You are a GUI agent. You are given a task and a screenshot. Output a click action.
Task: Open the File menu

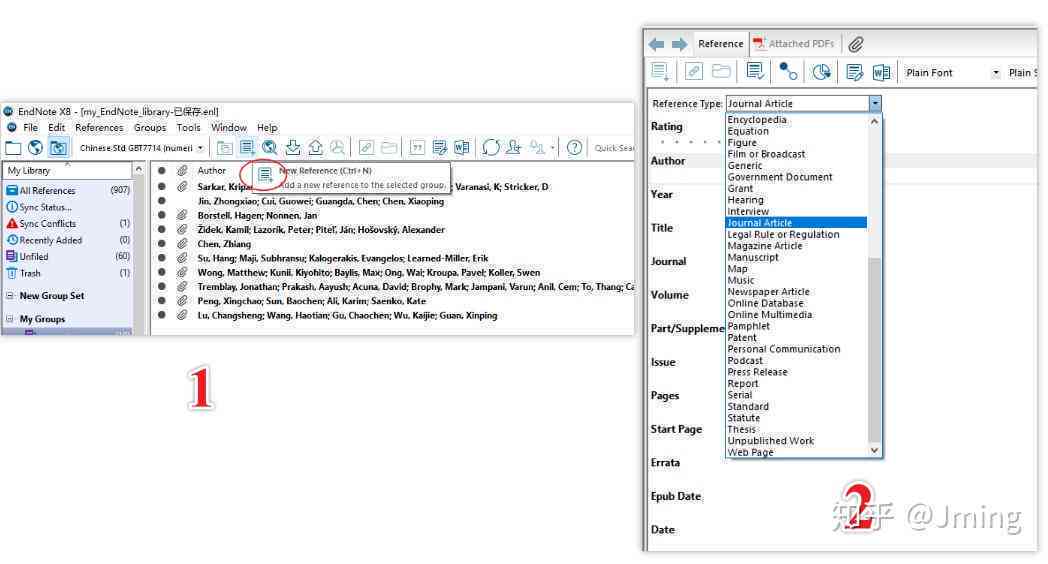click(31, 128)
